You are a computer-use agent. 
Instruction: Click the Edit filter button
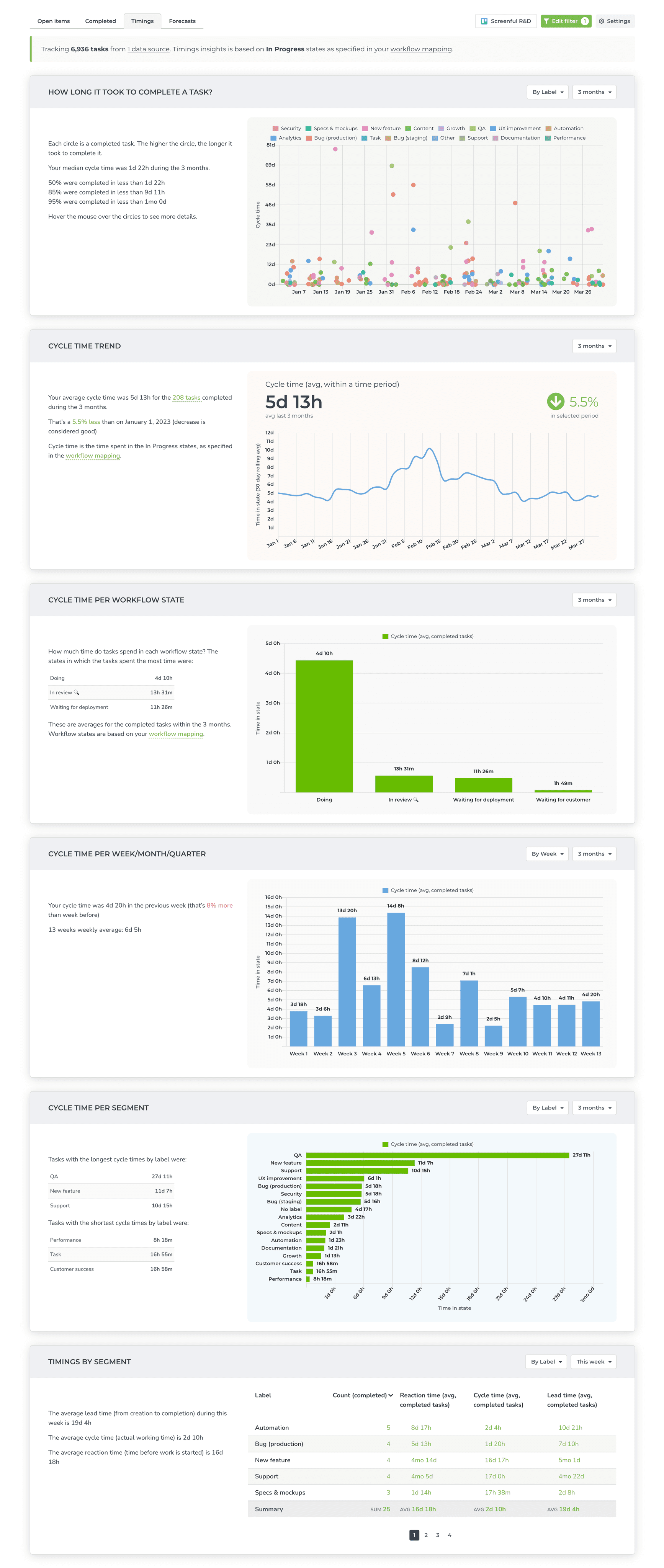(x=566, y=21)
